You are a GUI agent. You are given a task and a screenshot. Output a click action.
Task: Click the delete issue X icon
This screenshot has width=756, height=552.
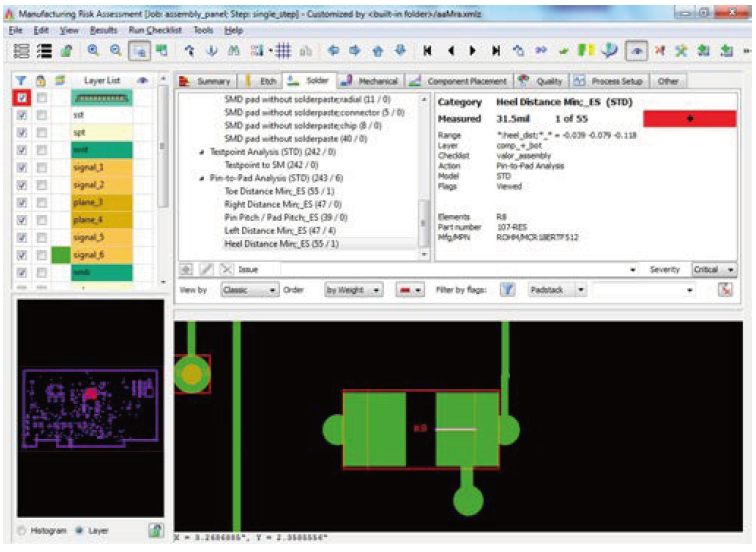click(x=227, y=269)
